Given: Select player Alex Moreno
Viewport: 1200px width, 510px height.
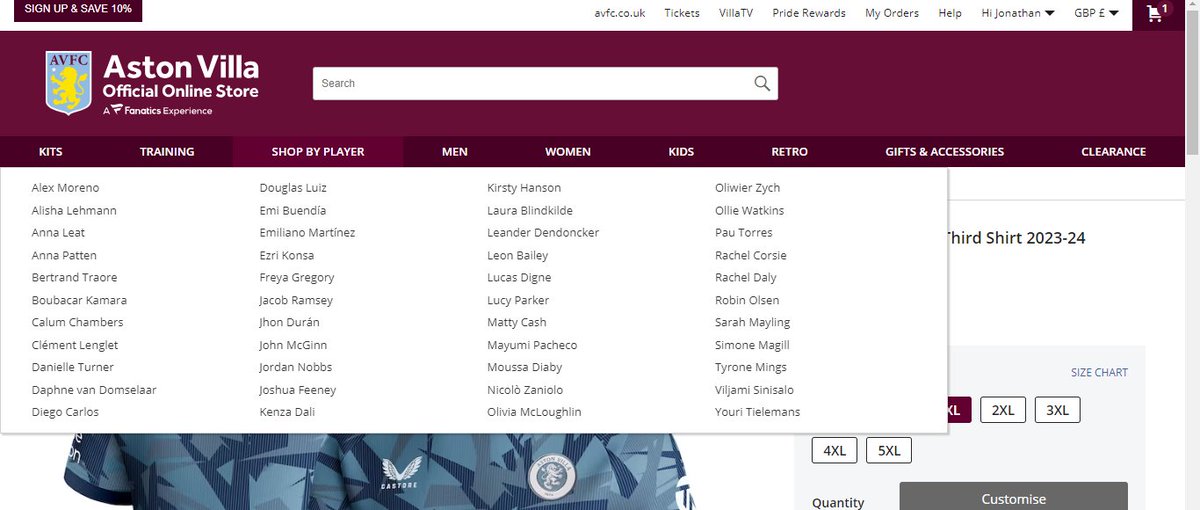Looking at the screenshot, I should click(x=65, y=188).
